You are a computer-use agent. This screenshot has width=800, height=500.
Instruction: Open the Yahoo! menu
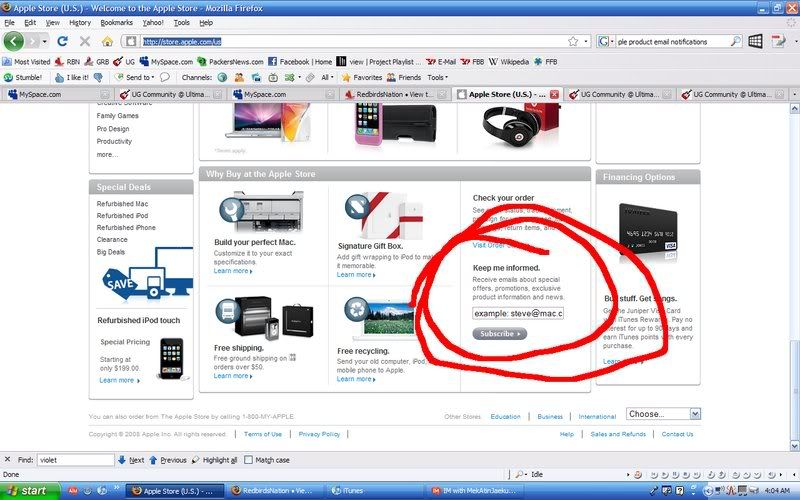point(153,22)
